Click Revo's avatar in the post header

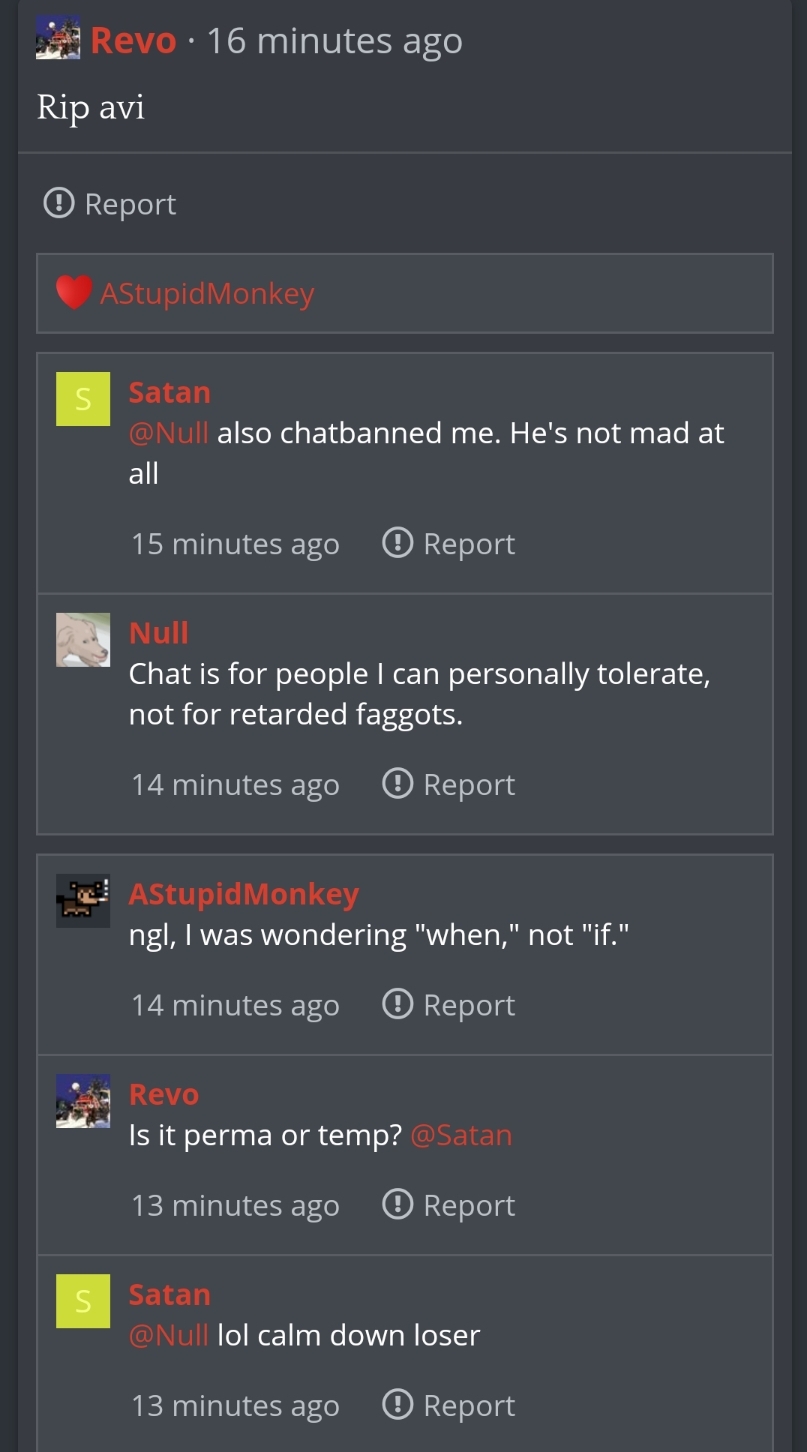tap(58, 40)
